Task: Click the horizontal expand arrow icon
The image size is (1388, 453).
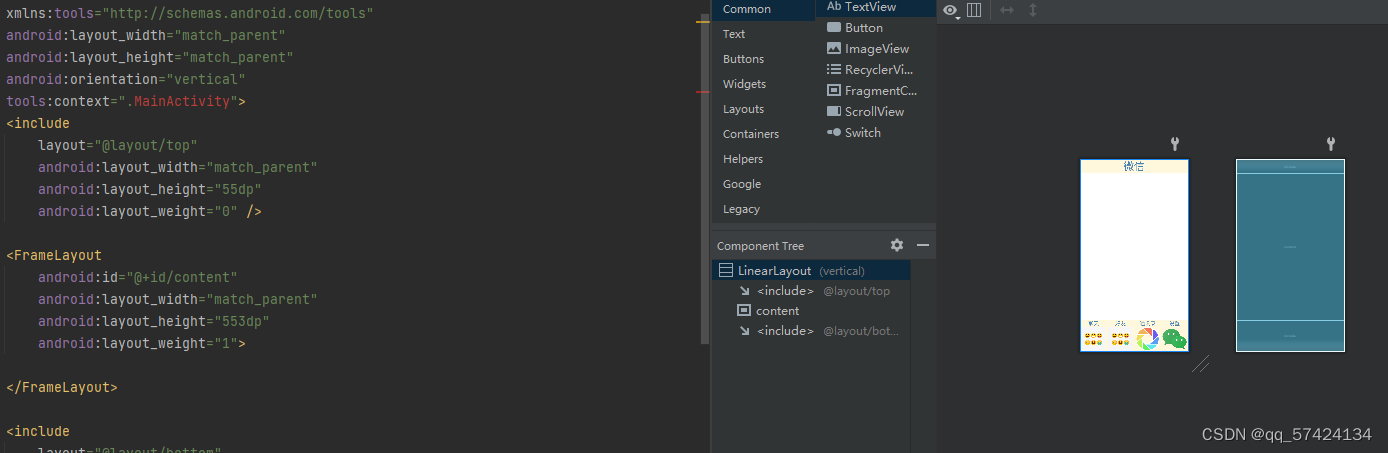Action: pyautogui.click(x=1007, y=10)
